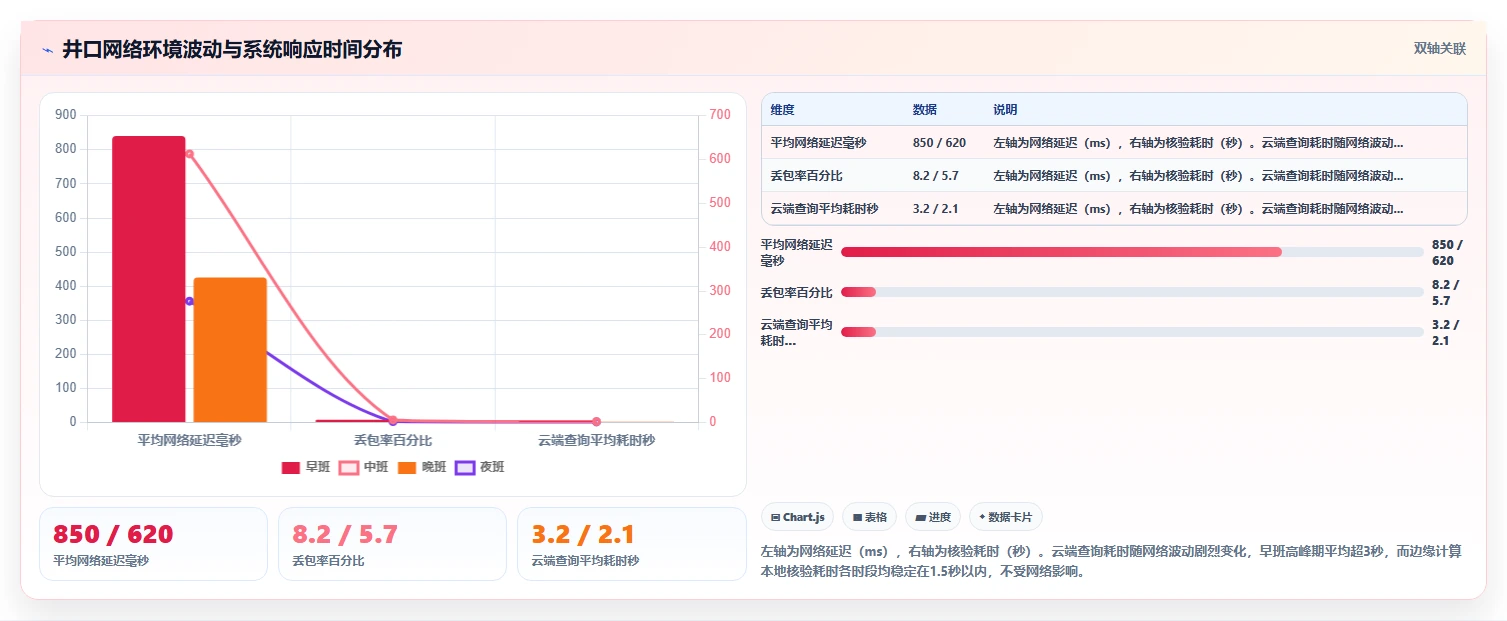Click the pink data point above 云端查询平均耗时秒
Image resolution: width=1507 pixels, height=621 pixels.
point(596,421)
